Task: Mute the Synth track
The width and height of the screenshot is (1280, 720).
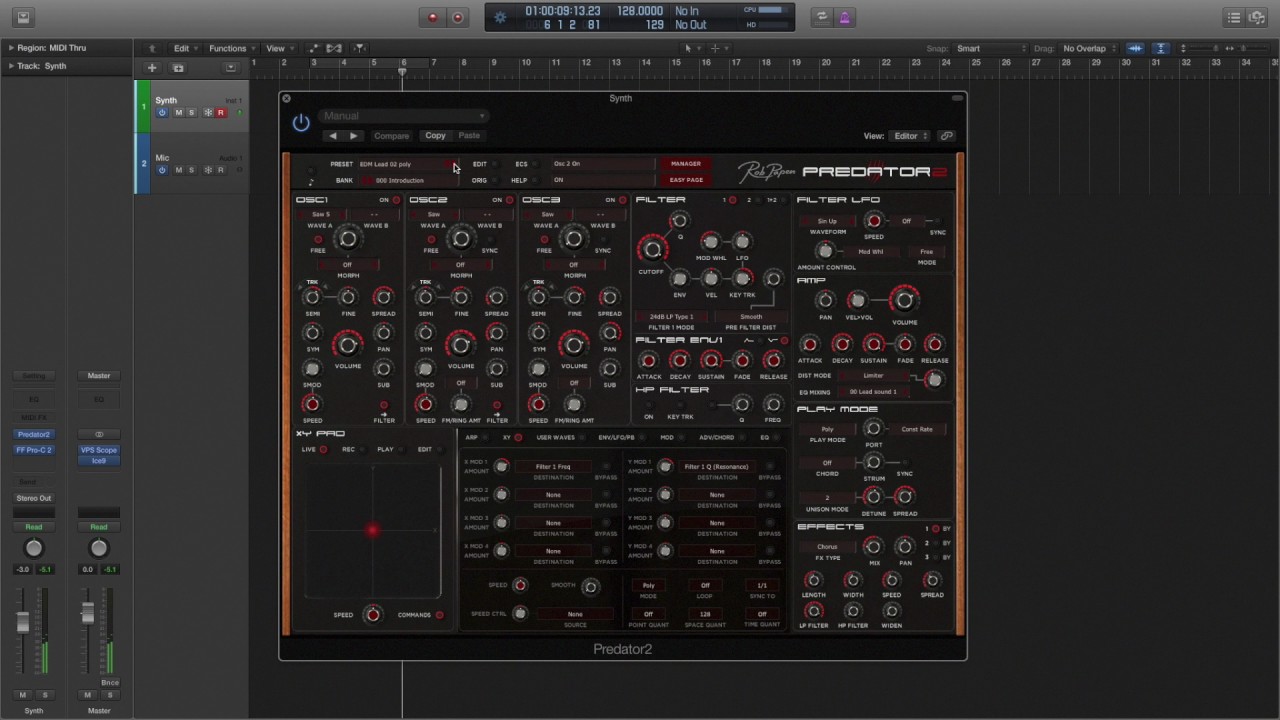Action: click(x=179, y=113)
